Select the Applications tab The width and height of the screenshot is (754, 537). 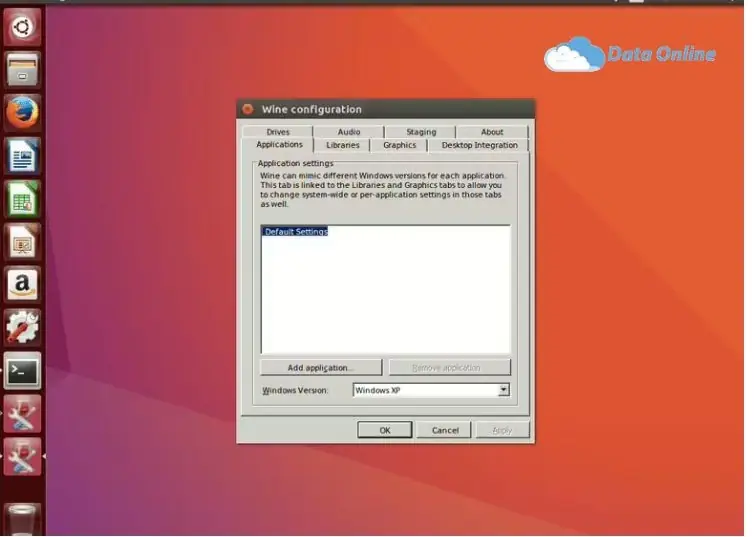coord(279,145)
